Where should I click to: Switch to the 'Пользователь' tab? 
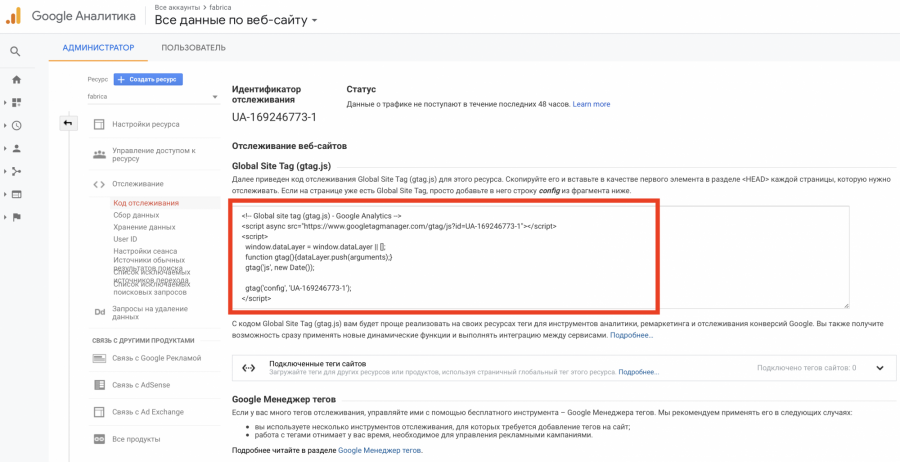pyautogui.click(x=193, y=47)
